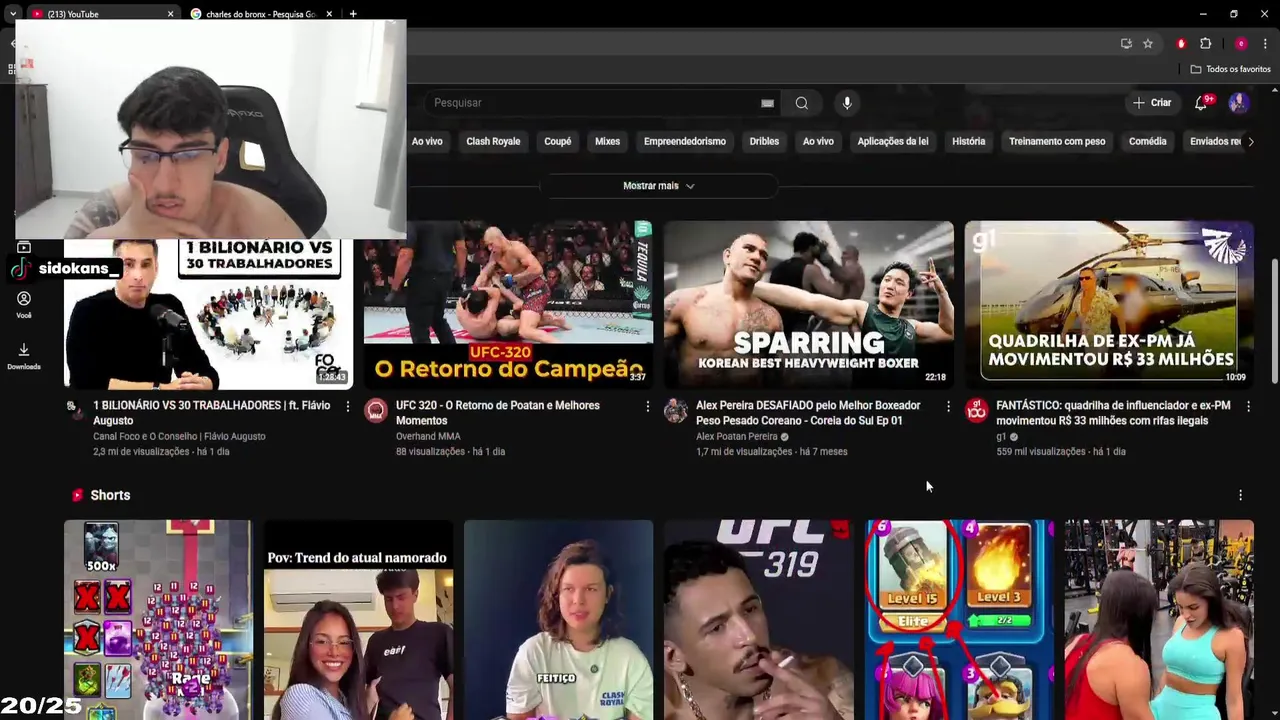Screen dimensions: 1280x720
Task: Select the Empreendedorismo filter chip
Action: pos(685,142)
